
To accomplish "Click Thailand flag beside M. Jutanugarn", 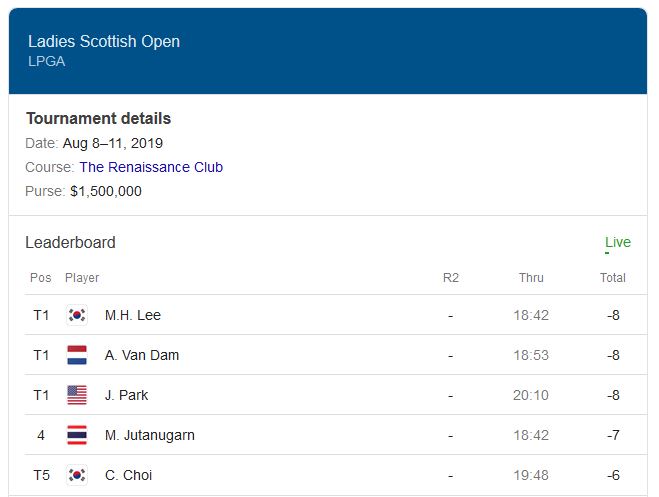I will (x=77, y=435).
